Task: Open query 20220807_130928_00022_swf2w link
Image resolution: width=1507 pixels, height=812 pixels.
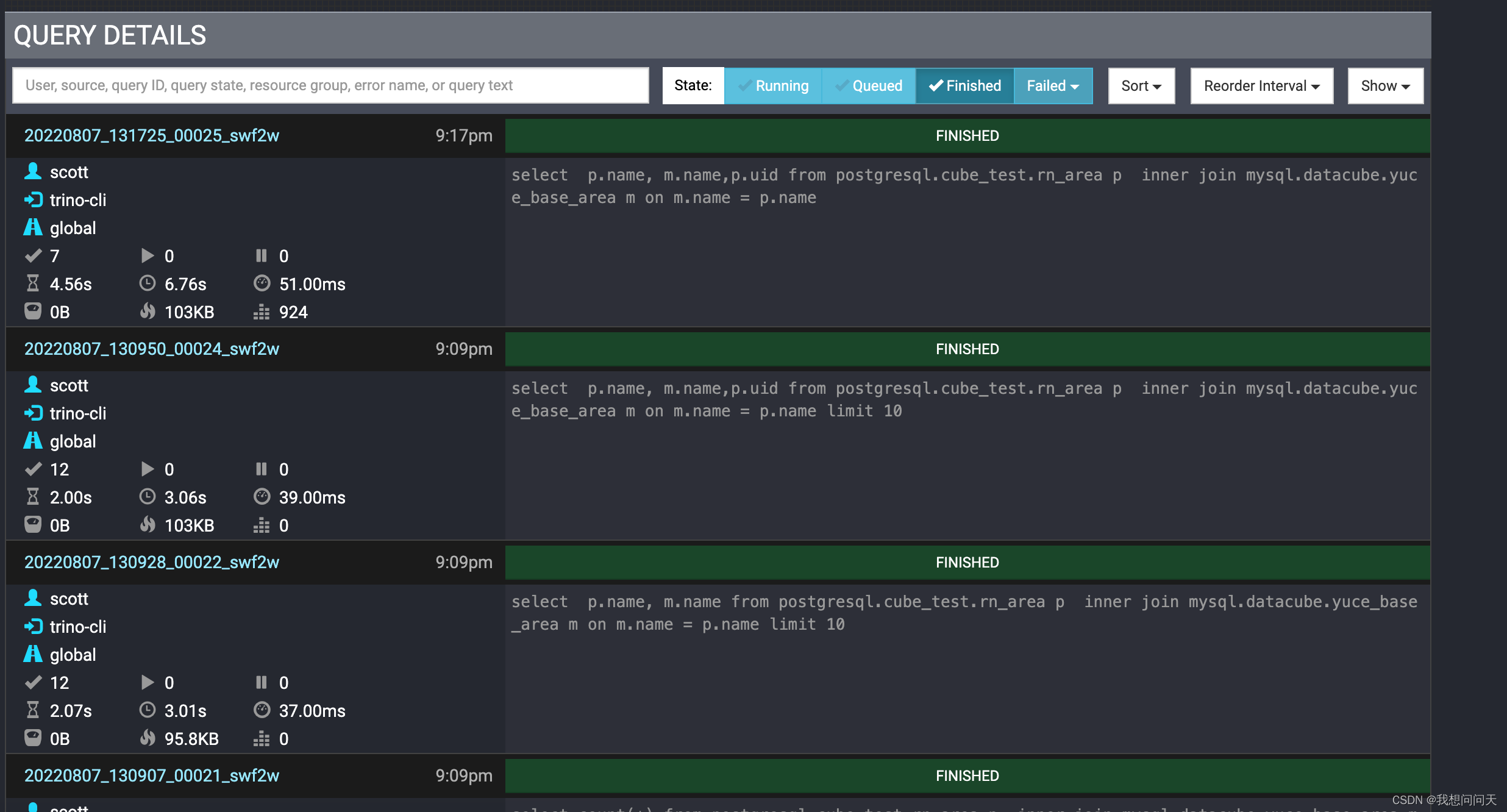Action: pos(152,562)
